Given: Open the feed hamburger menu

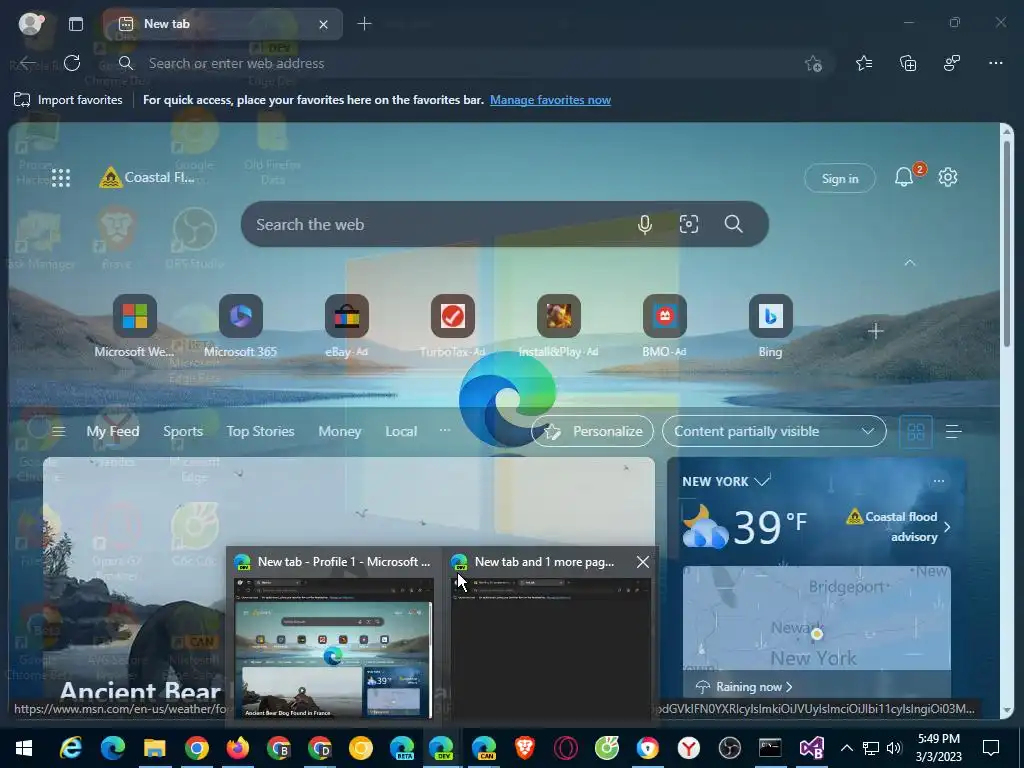Looking at the screenshot, I should [58, 432].
